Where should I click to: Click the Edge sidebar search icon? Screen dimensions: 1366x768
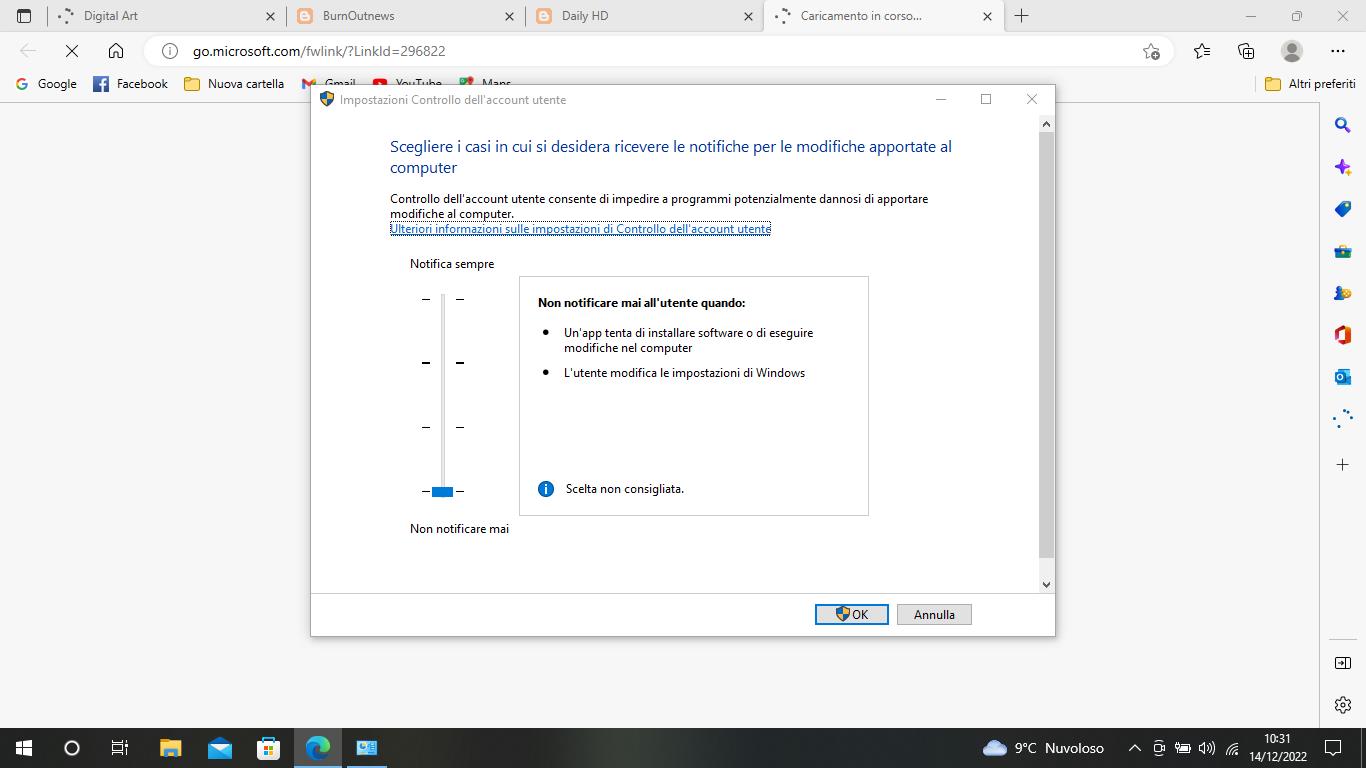[1342, 125]
